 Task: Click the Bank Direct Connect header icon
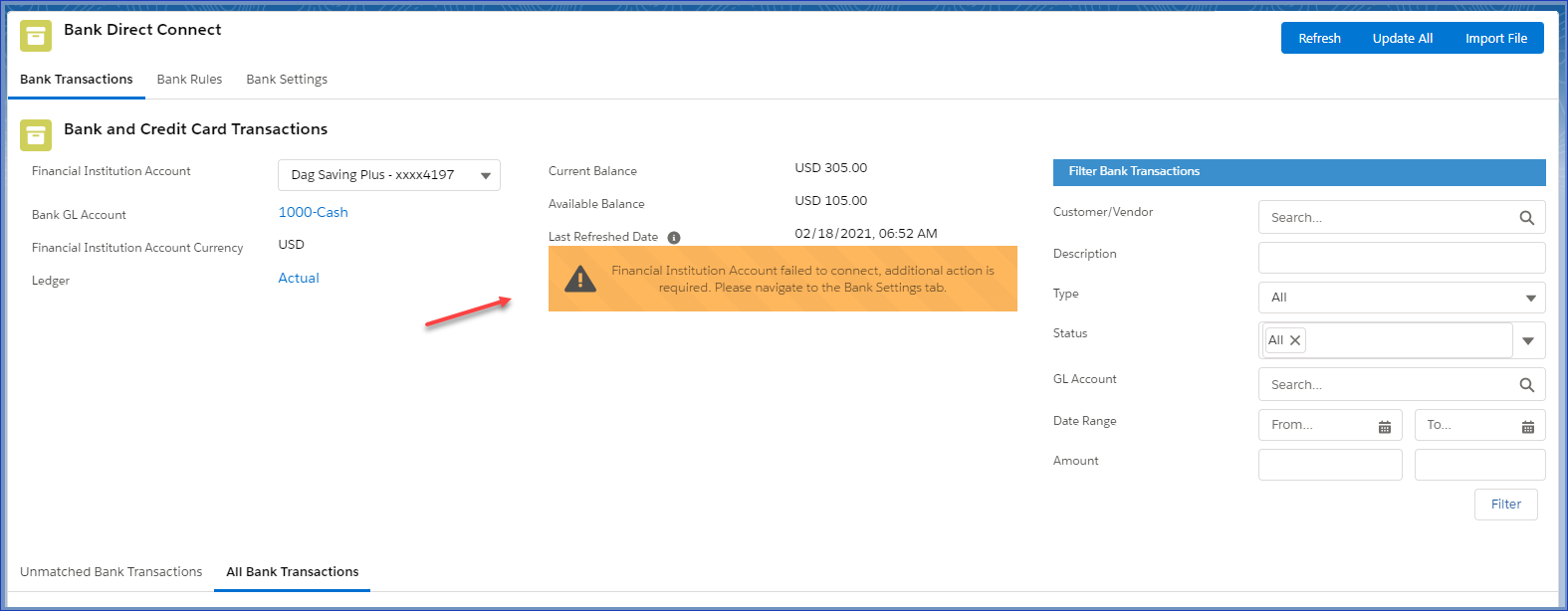[x=36, y=36]
